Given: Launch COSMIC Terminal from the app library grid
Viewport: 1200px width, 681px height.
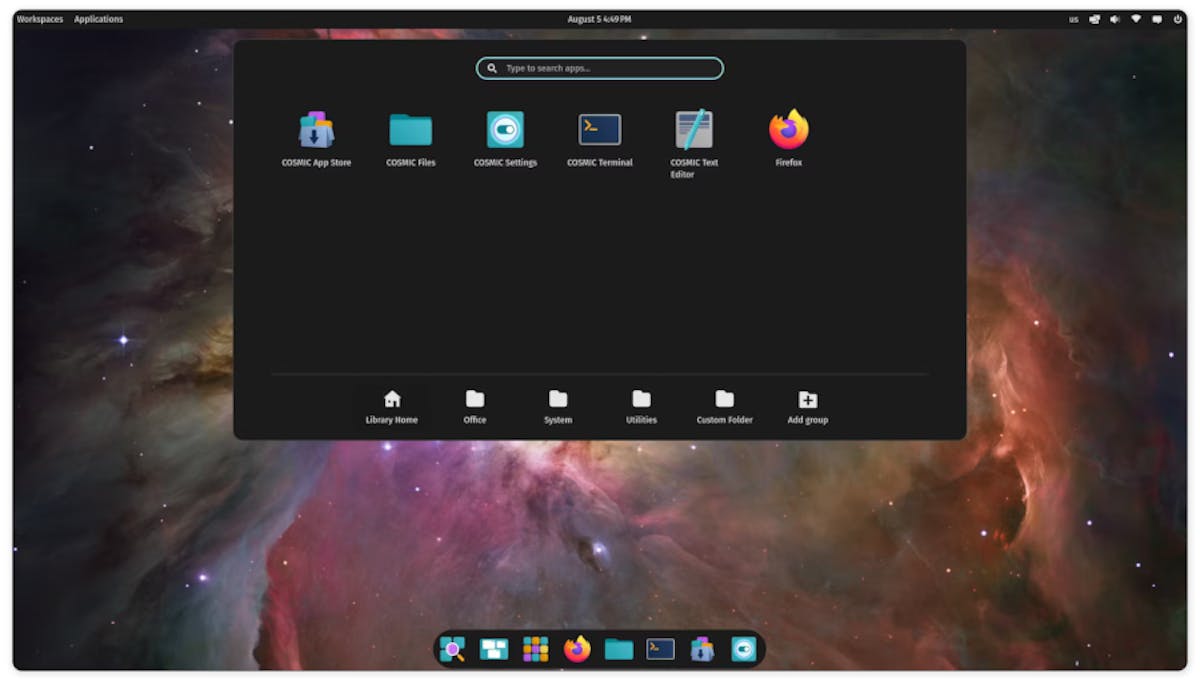Looking at the screenshot, I should point(600,139).
